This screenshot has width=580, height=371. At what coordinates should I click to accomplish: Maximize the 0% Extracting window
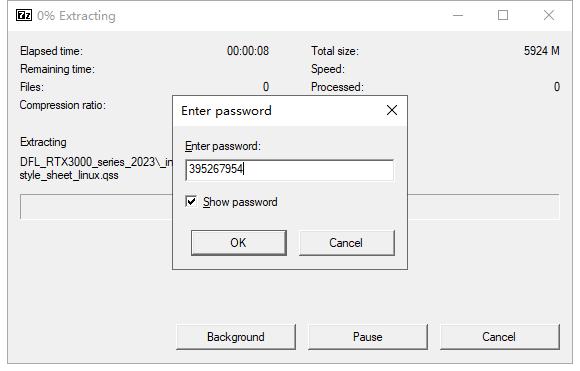pos(503,15)
